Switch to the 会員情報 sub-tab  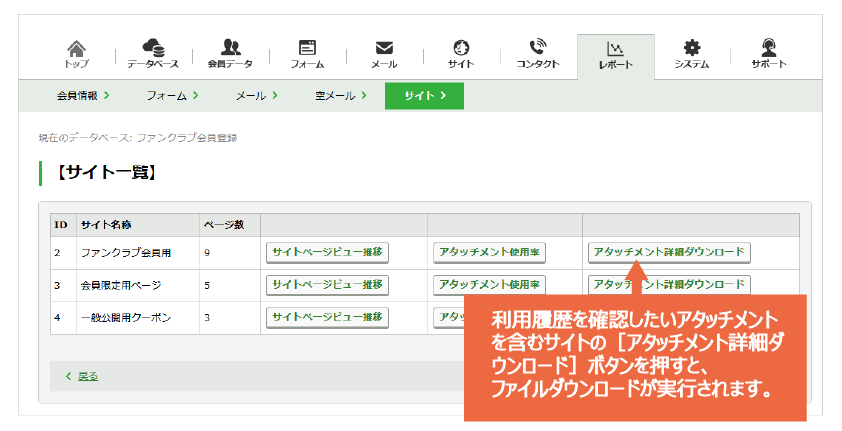(x=83, y=96)
